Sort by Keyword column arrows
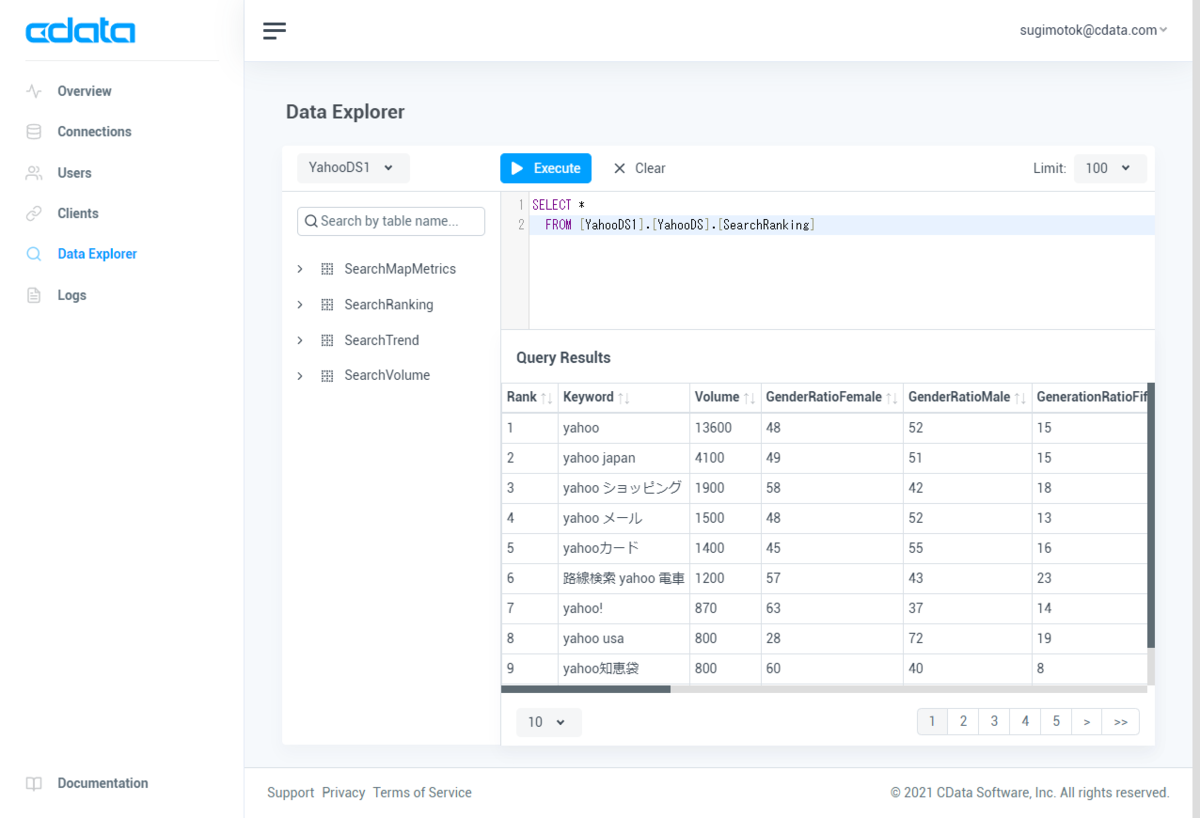This screenshot has width=1200, height=818. (x=624, y=398)
